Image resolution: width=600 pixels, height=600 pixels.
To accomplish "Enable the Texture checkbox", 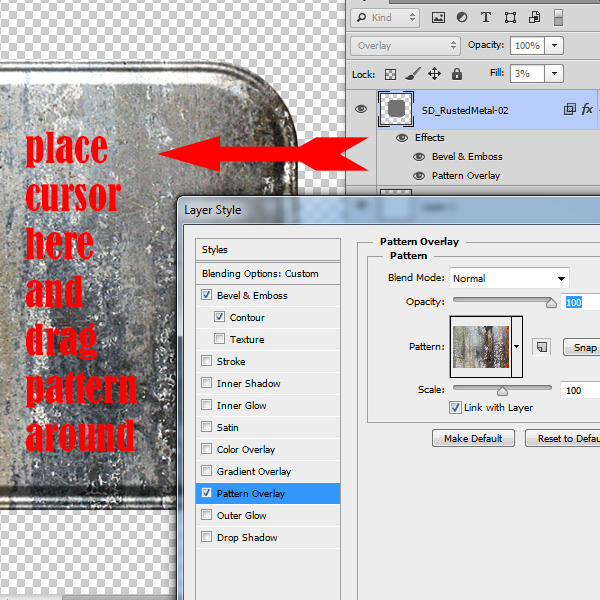I will [x=219, y=339].
